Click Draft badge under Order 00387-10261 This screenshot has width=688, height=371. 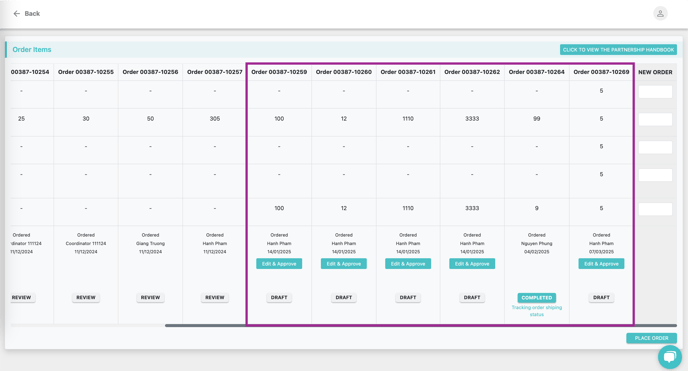(x=408, y=297)
